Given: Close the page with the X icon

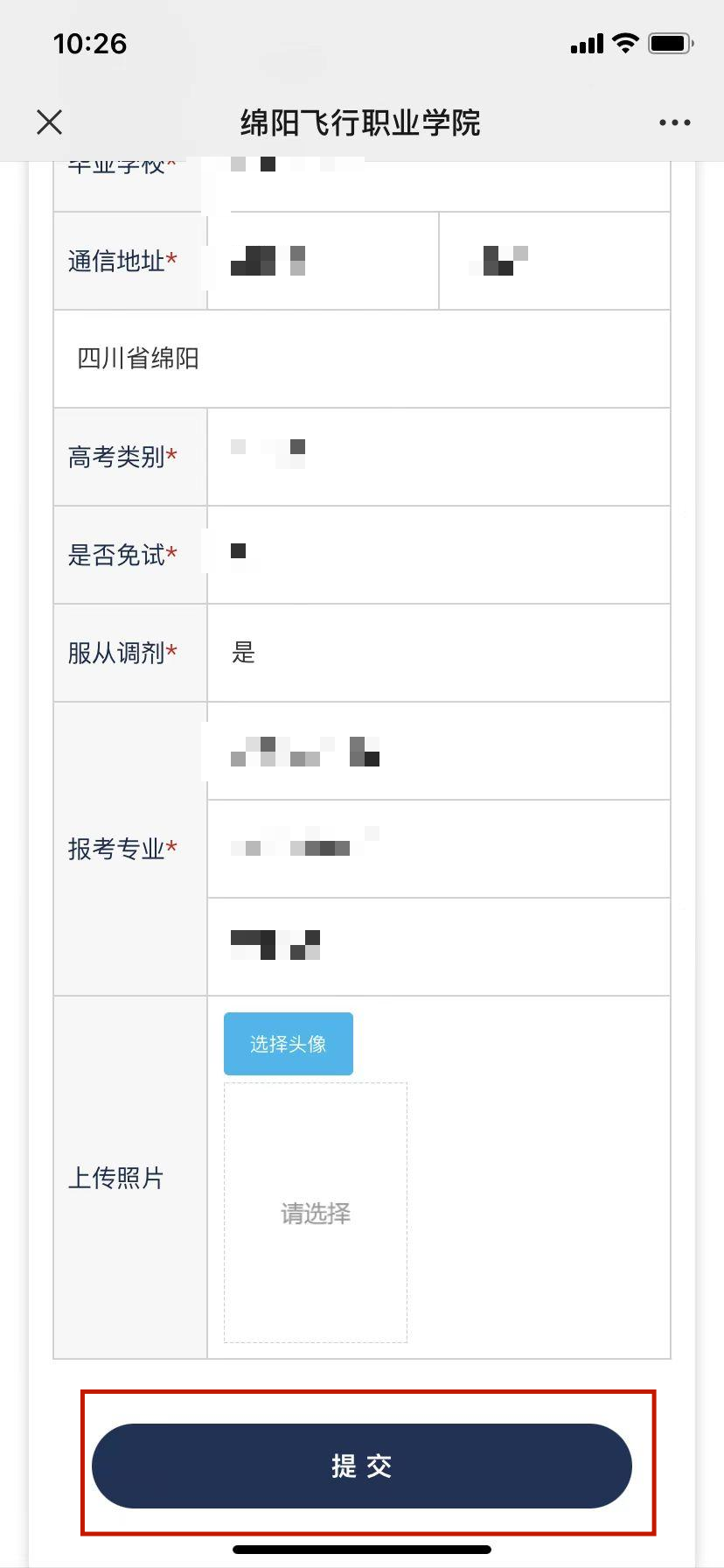Looking at the screenshot, I should tap(50, 122).
